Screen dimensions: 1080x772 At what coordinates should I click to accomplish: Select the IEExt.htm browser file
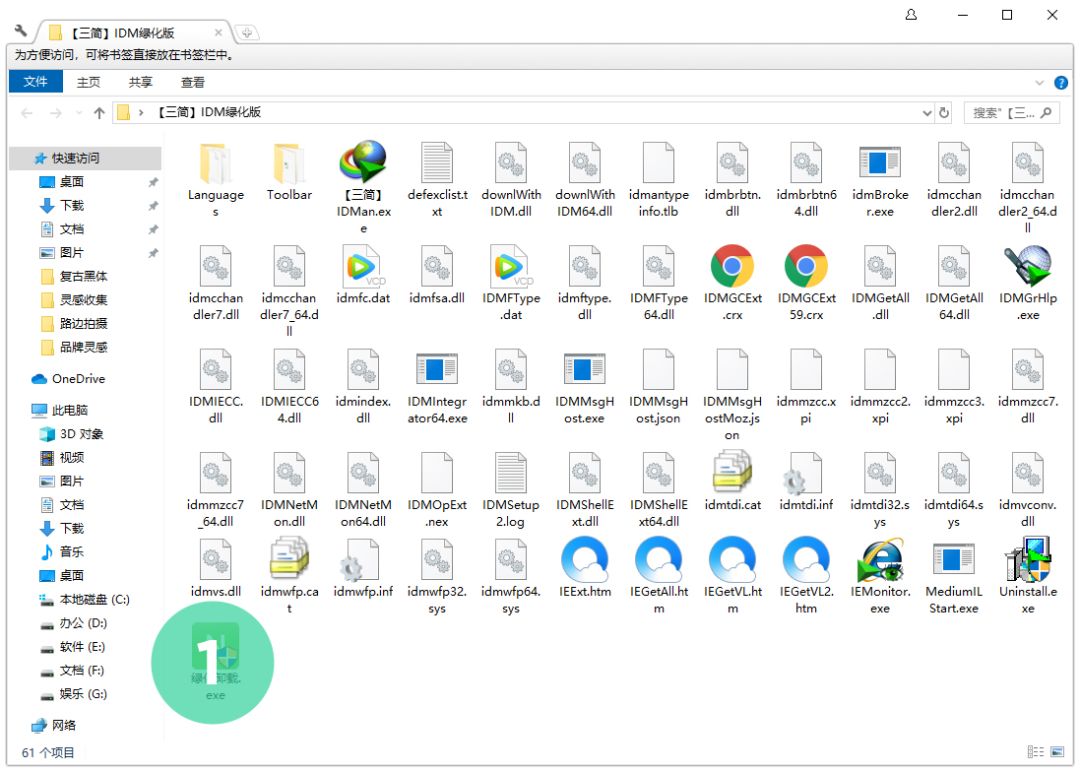point(585,561)
